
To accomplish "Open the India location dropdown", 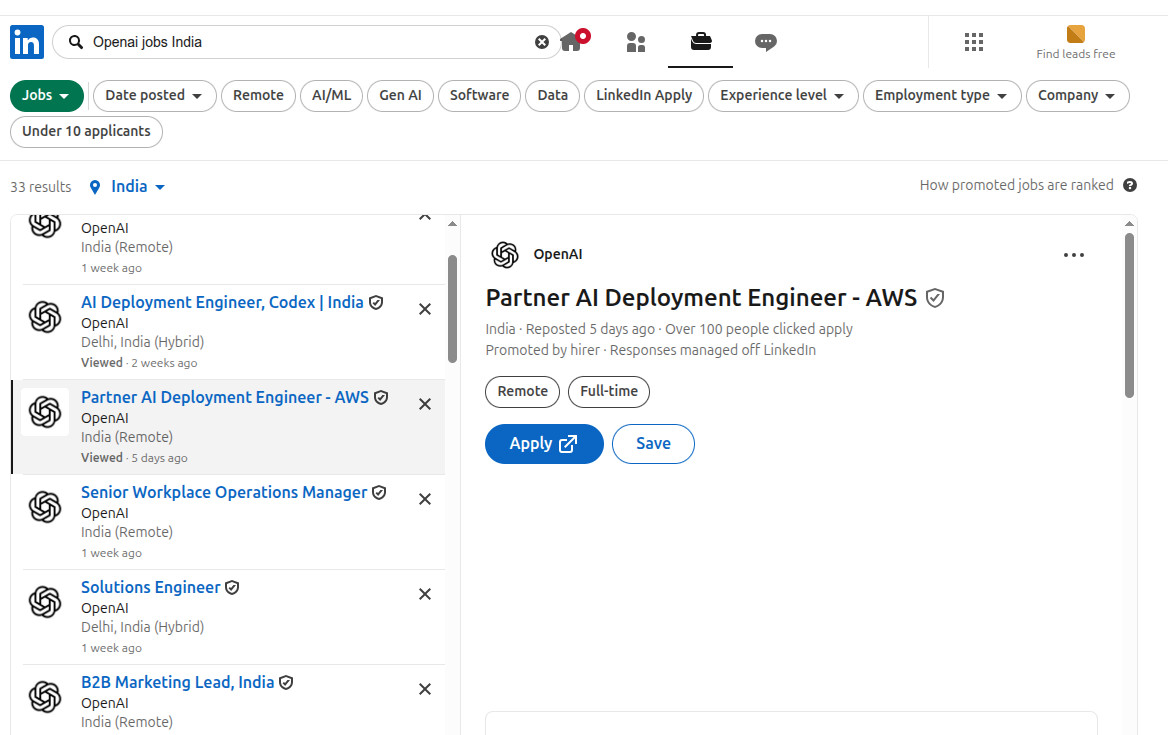I will 127,186.
